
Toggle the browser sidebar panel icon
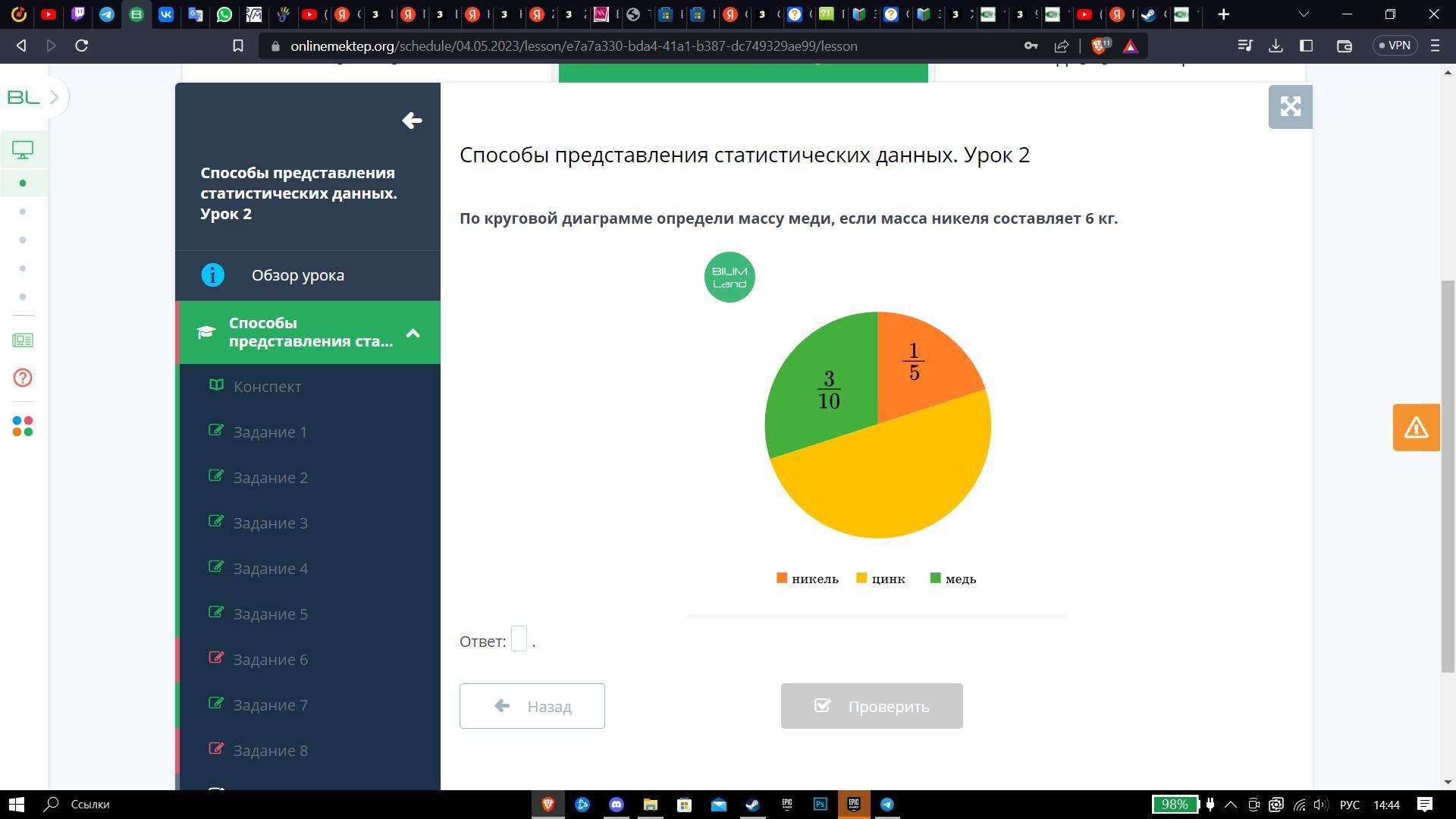(1306, 46)
